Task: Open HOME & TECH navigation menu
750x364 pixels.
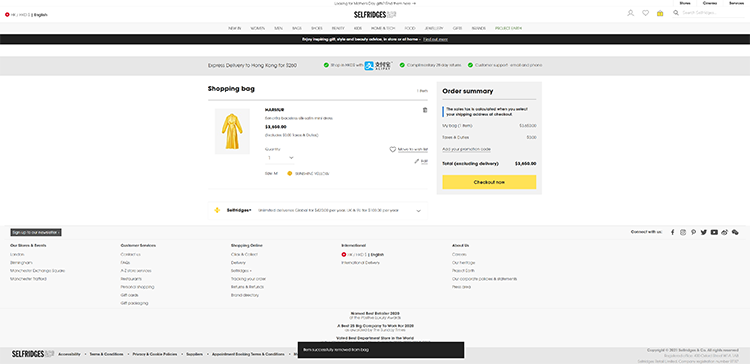Action: click(x=383, y=29)
